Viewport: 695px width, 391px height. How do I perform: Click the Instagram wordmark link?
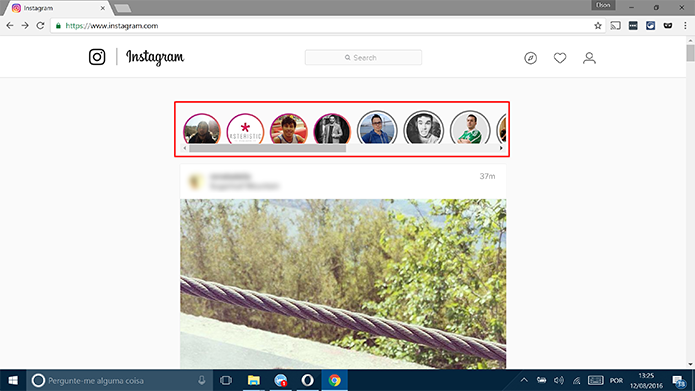pyautogui.click(x=155, y=57)
